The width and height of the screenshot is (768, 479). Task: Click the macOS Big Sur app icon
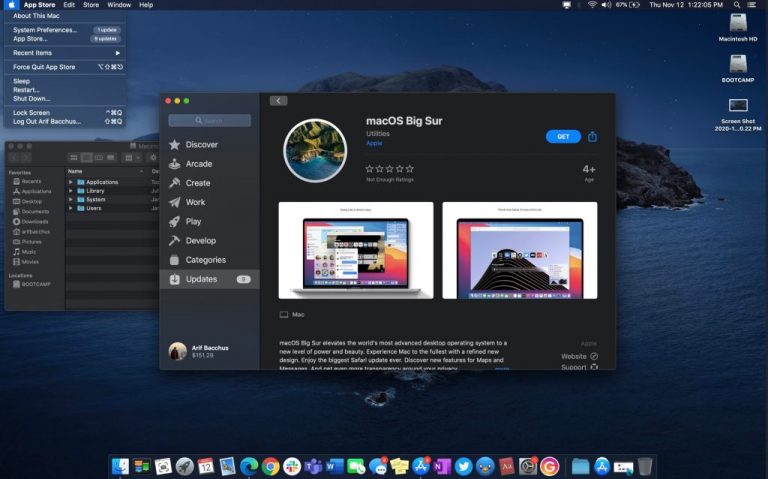point(315,150)
